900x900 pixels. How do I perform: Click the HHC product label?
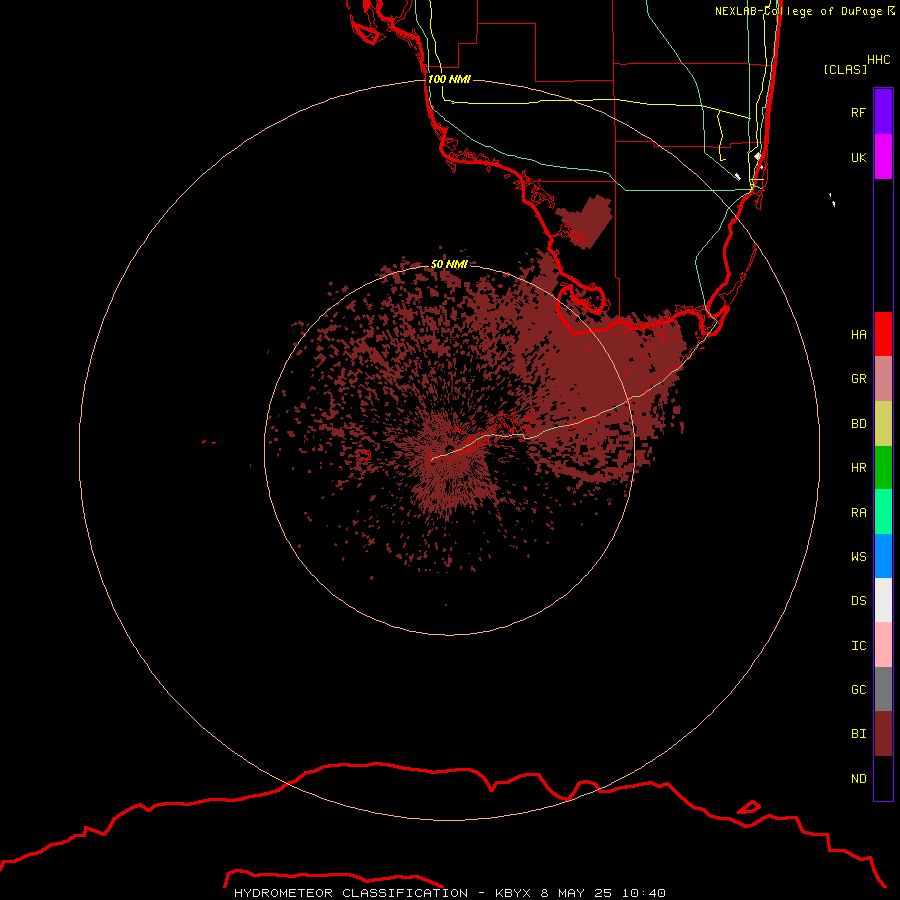point(879,60)
